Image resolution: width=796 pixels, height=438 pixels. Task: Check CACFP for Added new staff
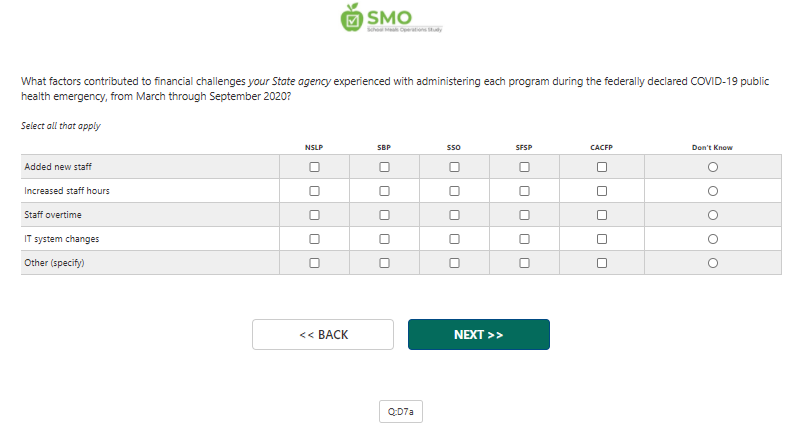click(602, 167)
